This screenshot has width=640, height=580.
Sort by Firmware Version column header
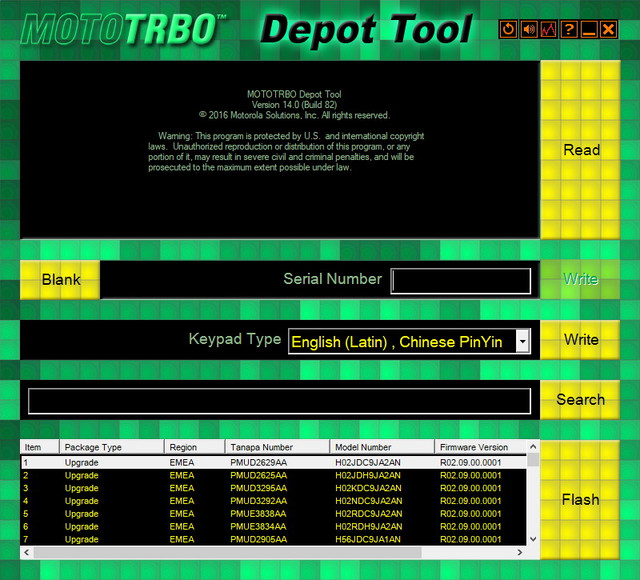point(481,447)
